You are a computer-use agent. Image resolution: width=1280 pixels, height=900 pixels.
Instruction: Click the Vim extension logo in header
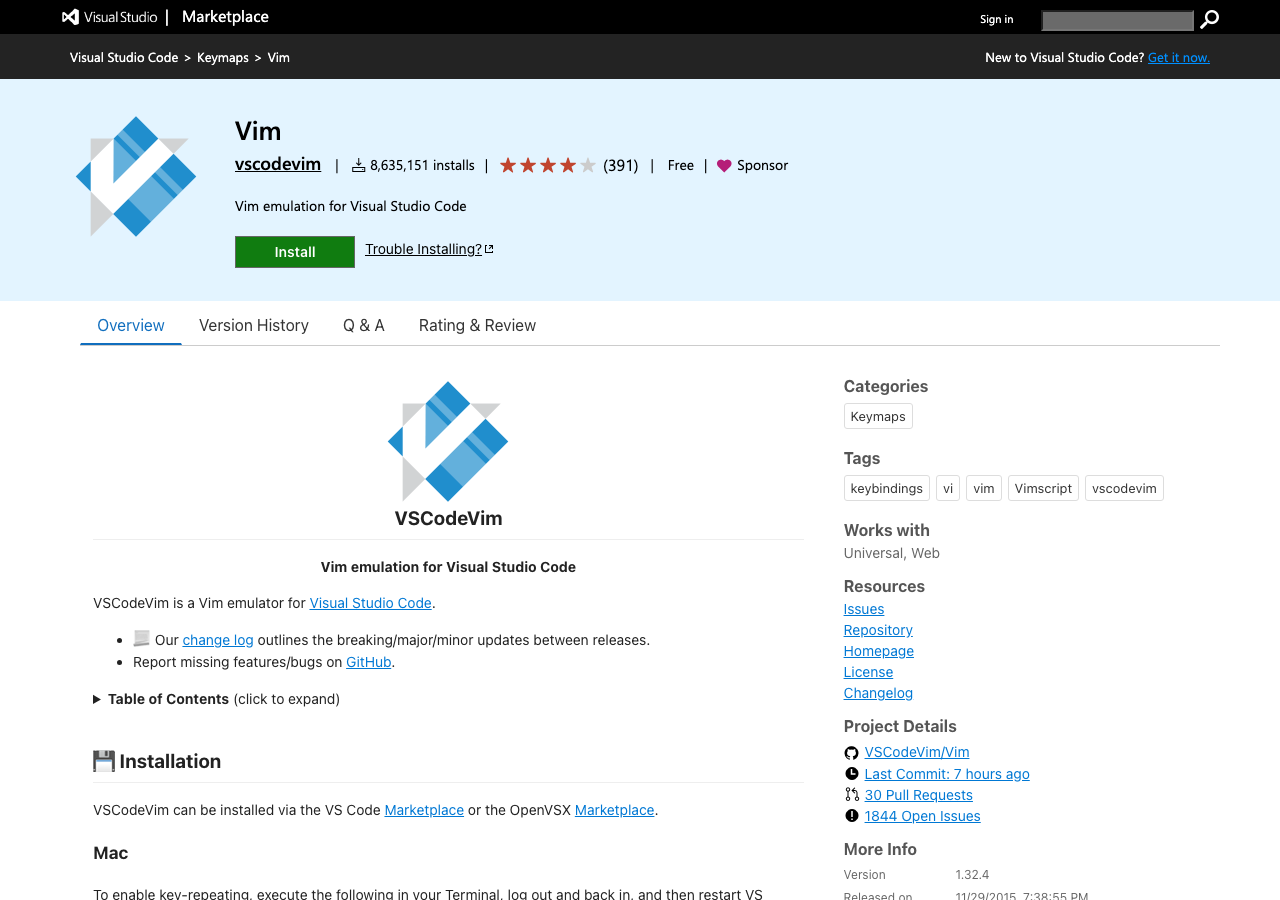[136, 177]
